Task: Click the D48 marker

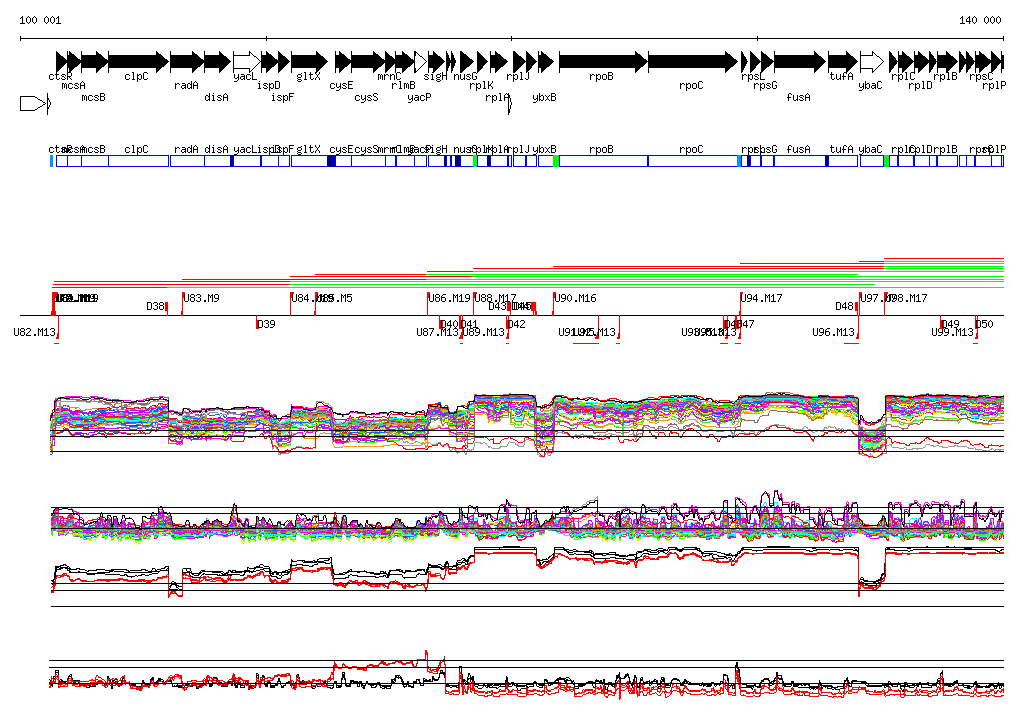Action: [x=844, y=306]
